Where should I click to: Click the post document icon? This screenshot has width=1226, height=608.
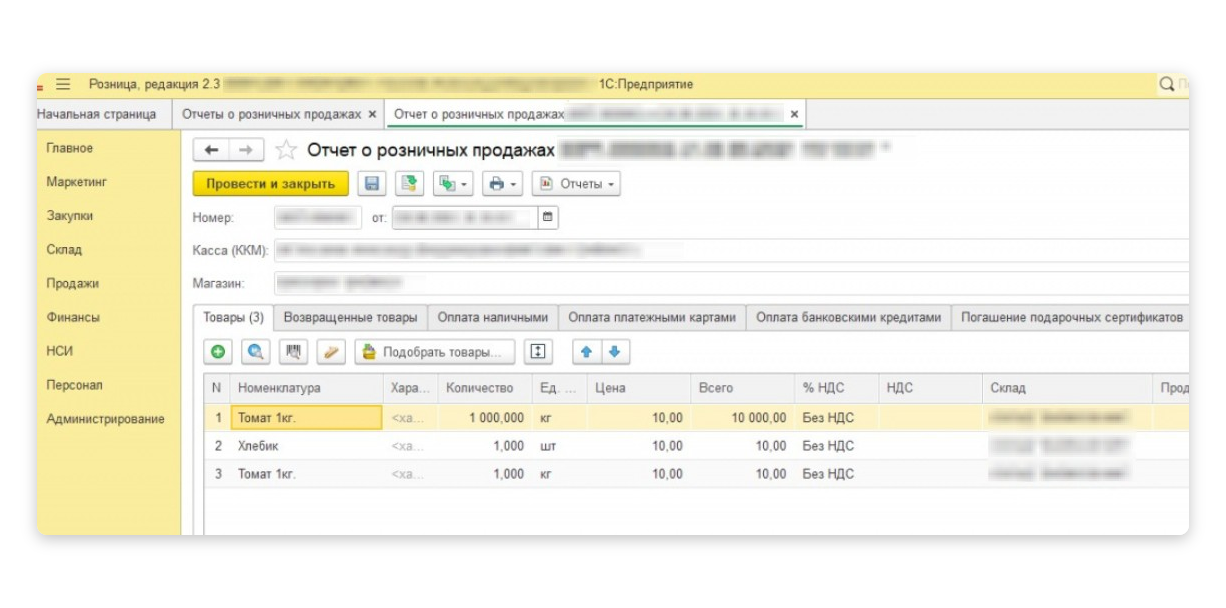point(407,184)
